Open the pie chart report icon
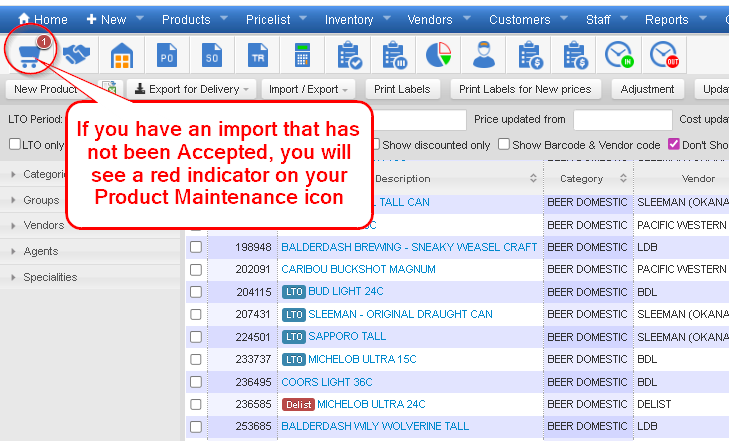The image size is (729, 441). coord(438,56)
